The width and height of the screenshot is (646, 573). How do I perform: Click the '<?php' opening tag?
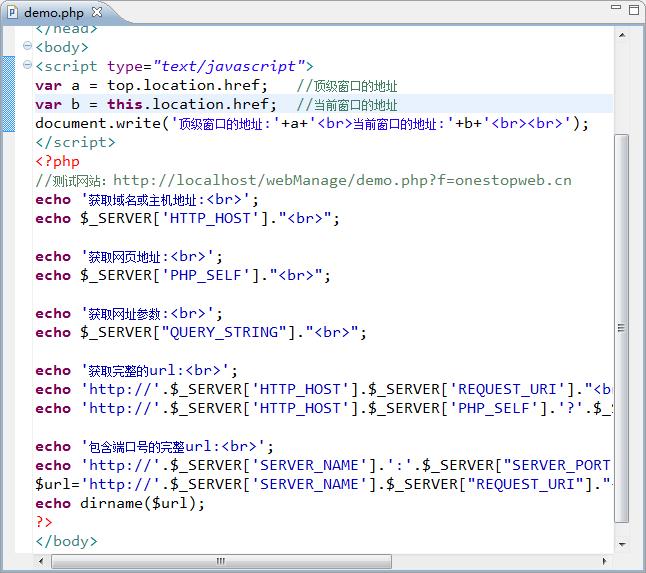click(x=57, y=161)
